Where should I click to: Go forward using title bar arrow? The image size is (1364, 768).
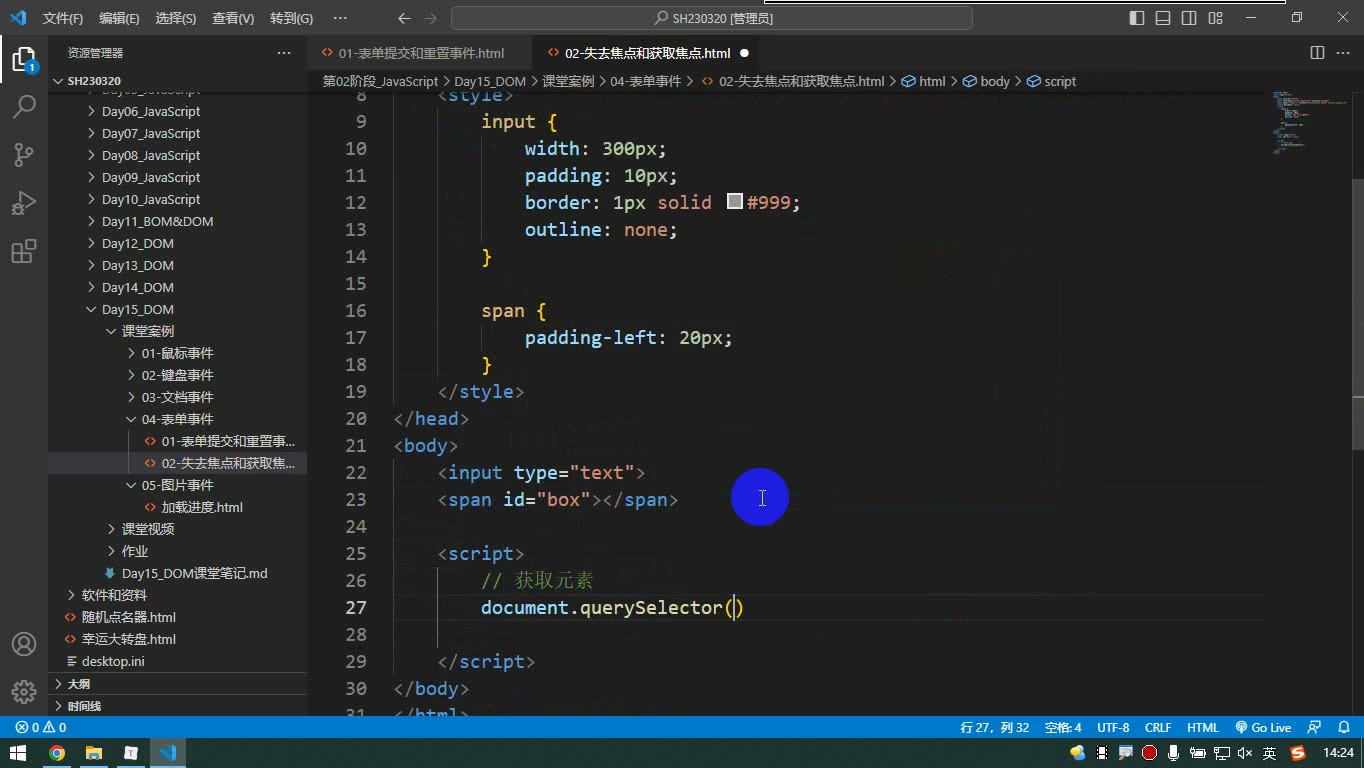pos(431,18)
